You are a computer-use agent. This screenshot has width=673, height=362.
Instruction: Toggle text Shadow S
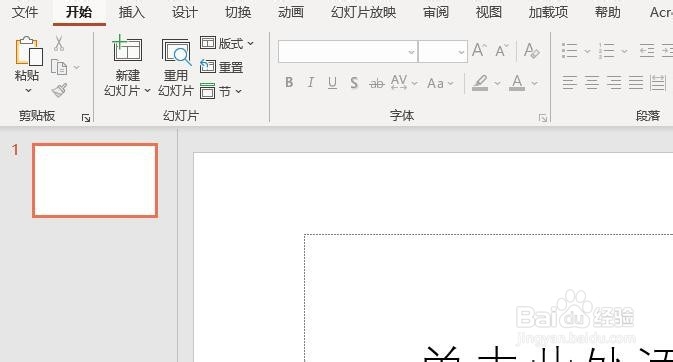pyautogui.click(x=354, y=82)
